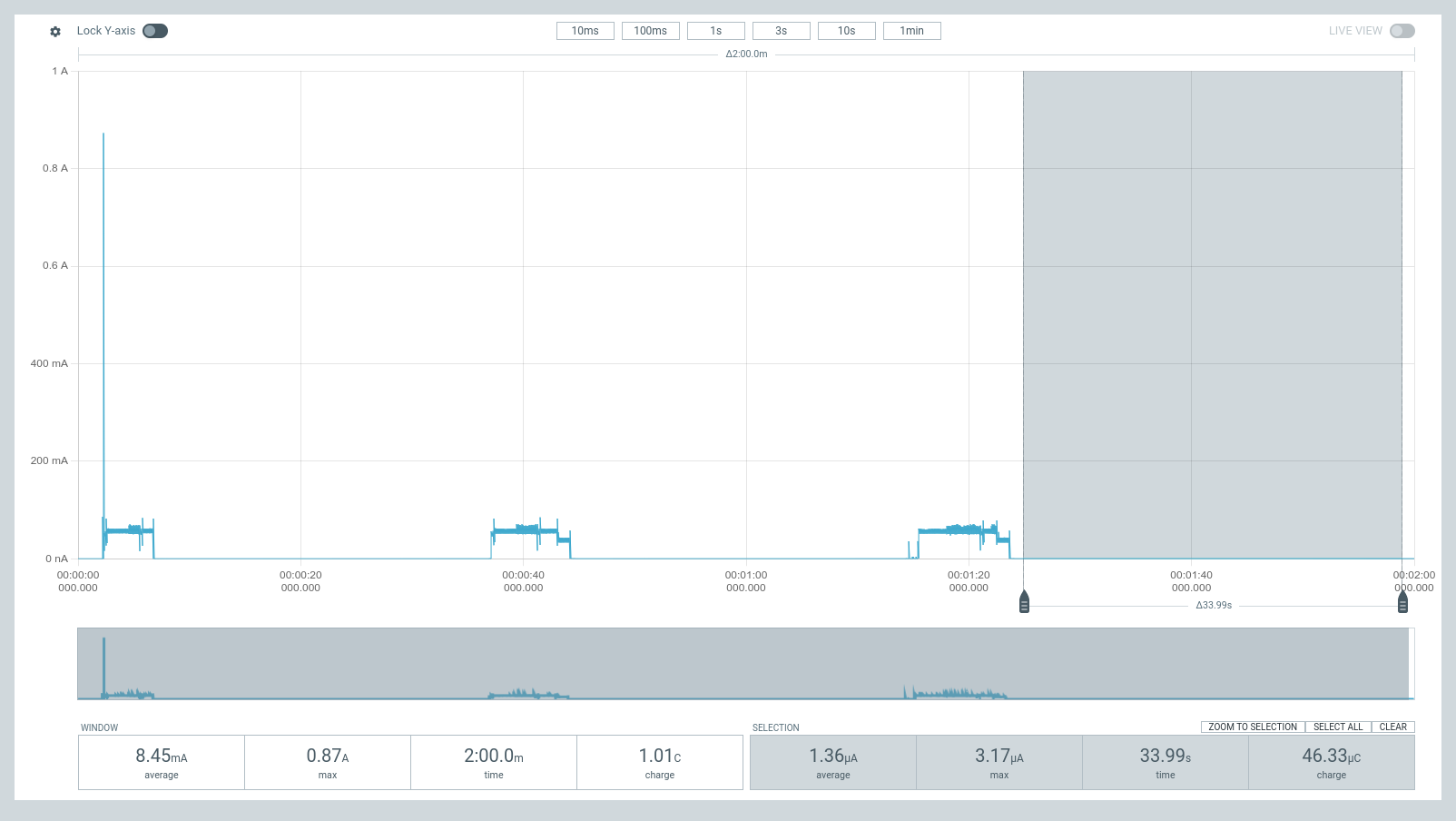
Task: Click the SELECT ALL button
Action: [x=1338, y=727]
